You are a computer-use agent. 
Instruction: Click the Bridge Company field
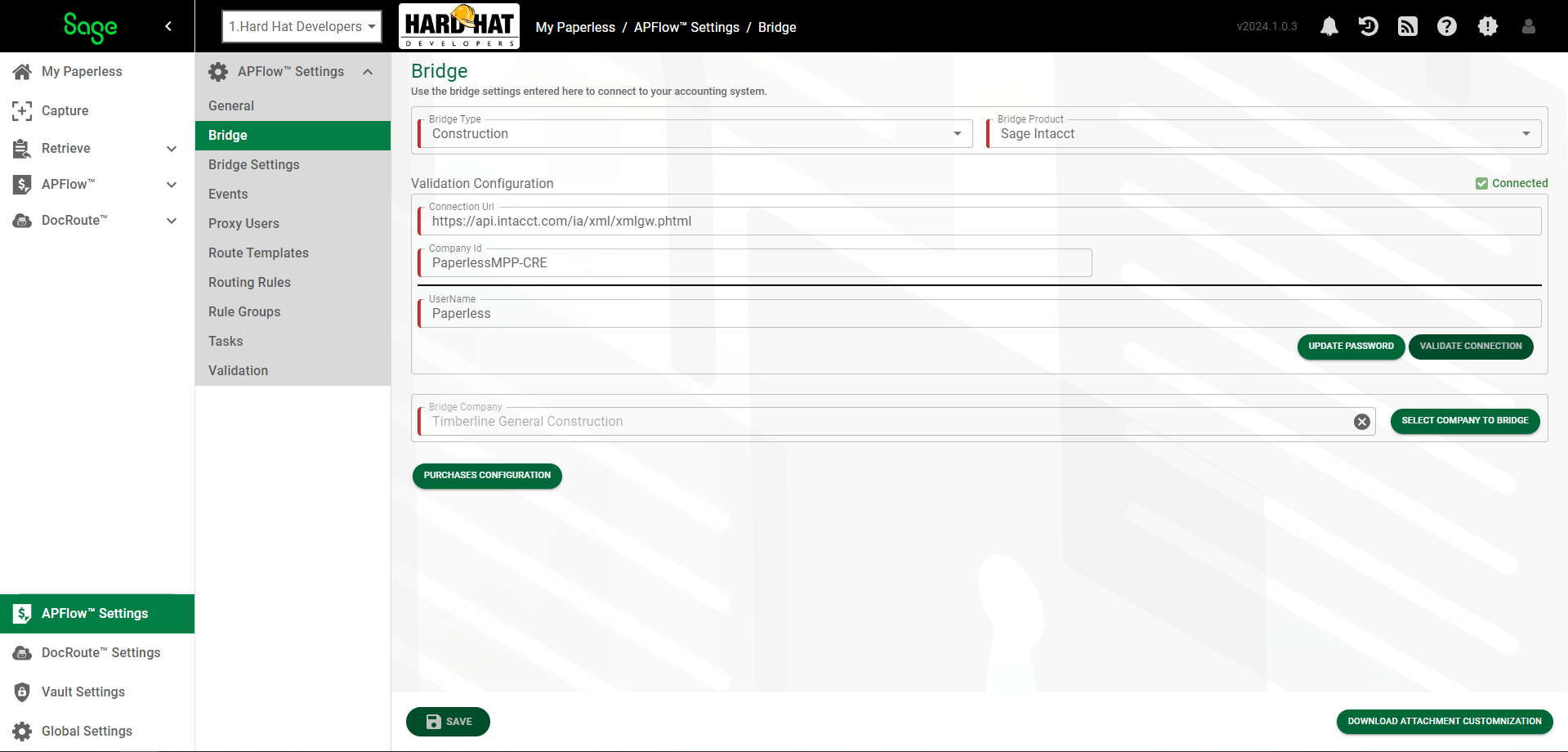896,421
